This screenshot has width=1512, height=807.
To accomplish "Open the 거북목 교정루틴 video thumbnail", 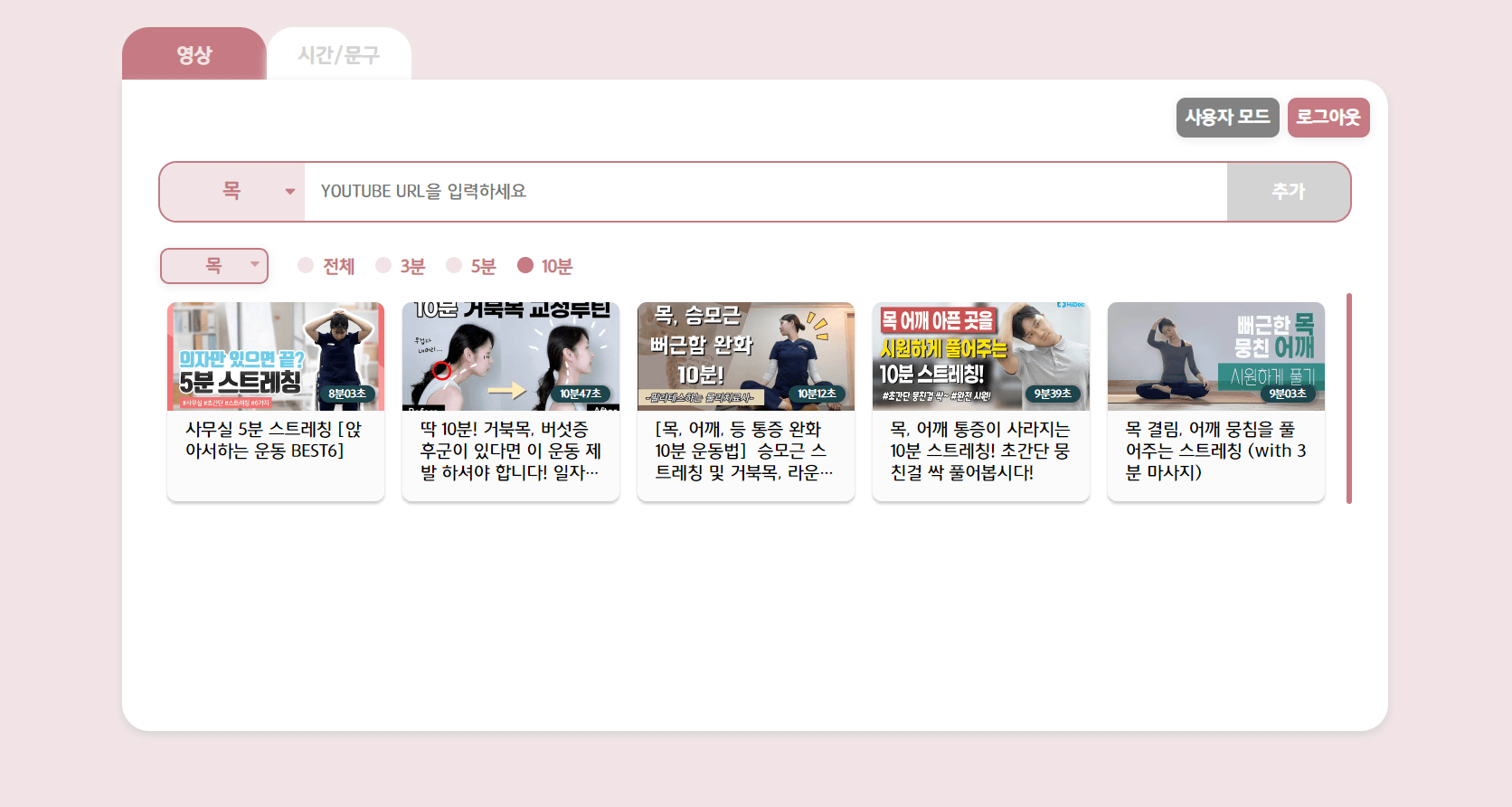I will (x=511, y=356).
